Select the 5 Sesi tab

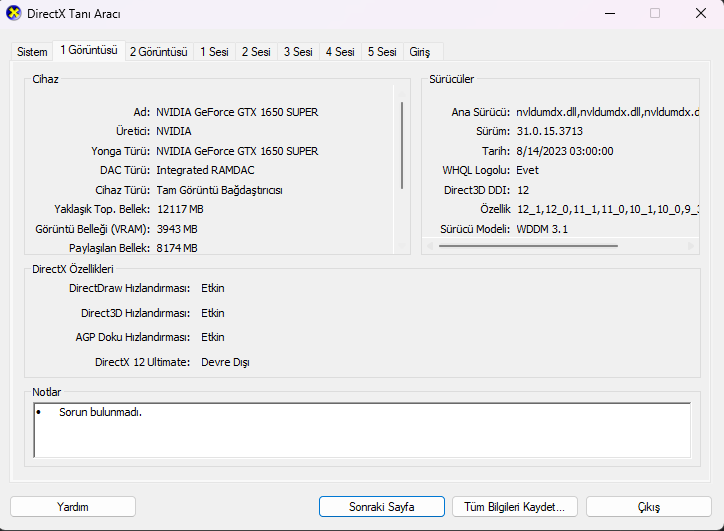click(x=382, y=52)
